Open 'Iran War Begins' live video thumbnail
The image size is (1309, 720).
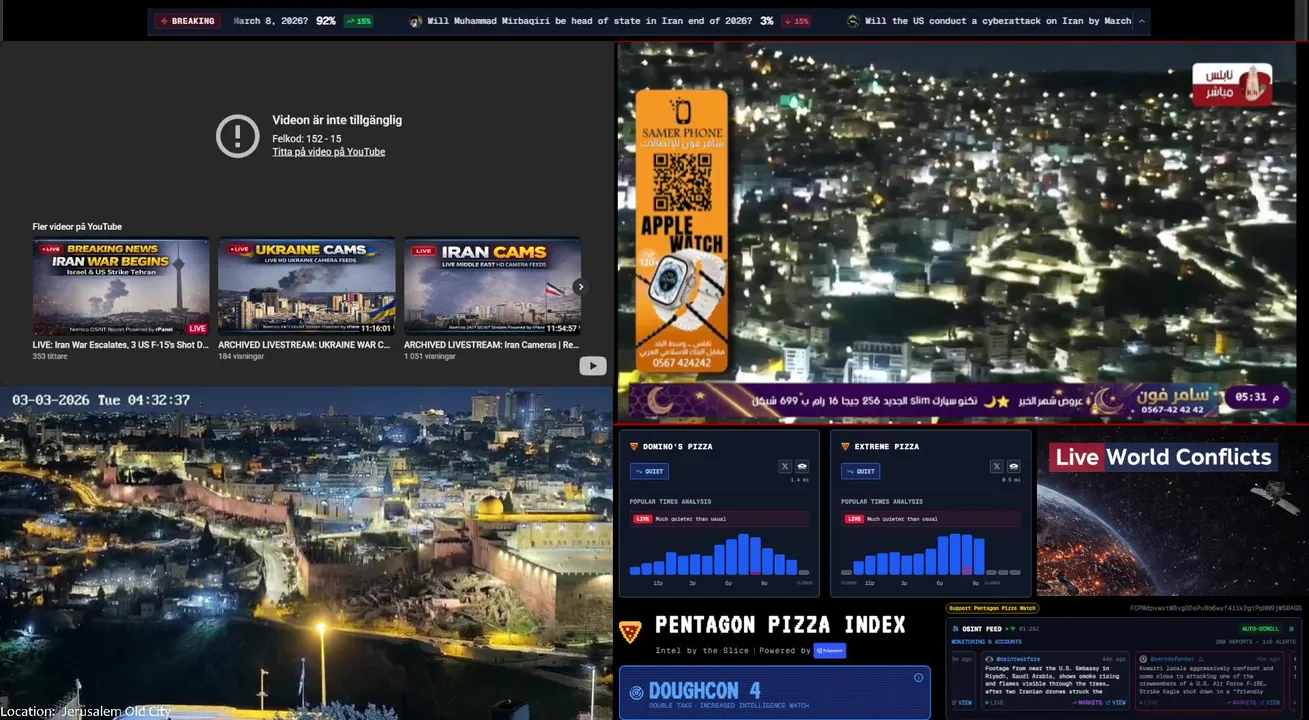(x=121, y=286)
